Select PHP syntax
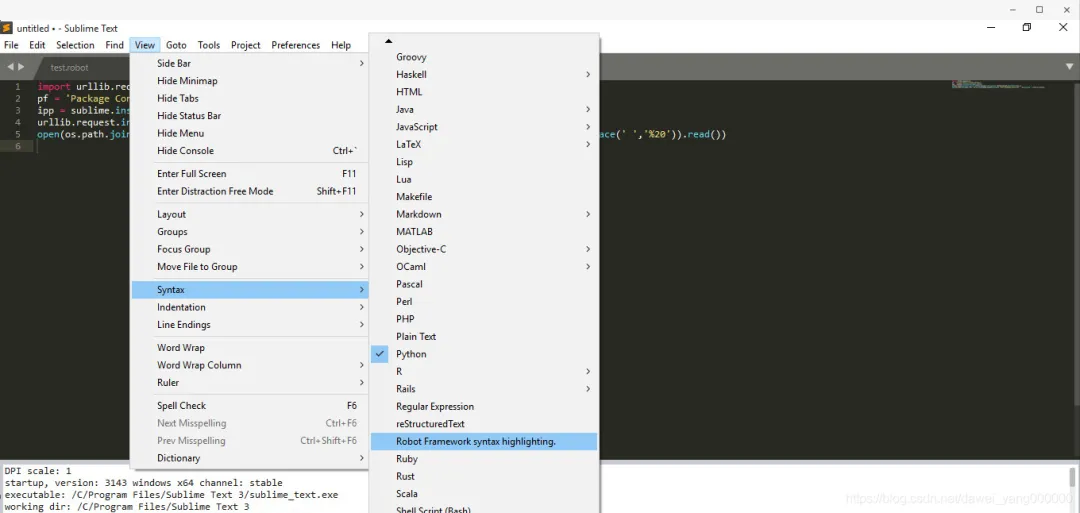This screenshot has width=1080, height=513. [484, 319]
